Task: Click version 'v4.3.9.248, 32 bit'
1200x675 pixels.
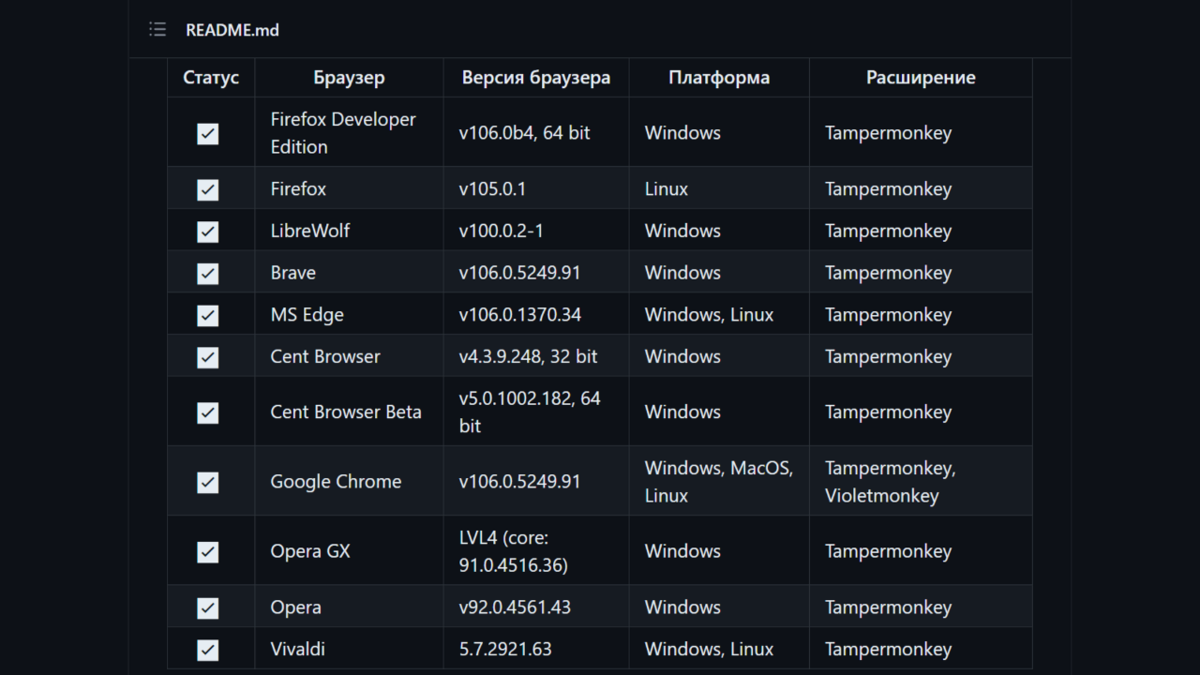Action: pos(528,357)
